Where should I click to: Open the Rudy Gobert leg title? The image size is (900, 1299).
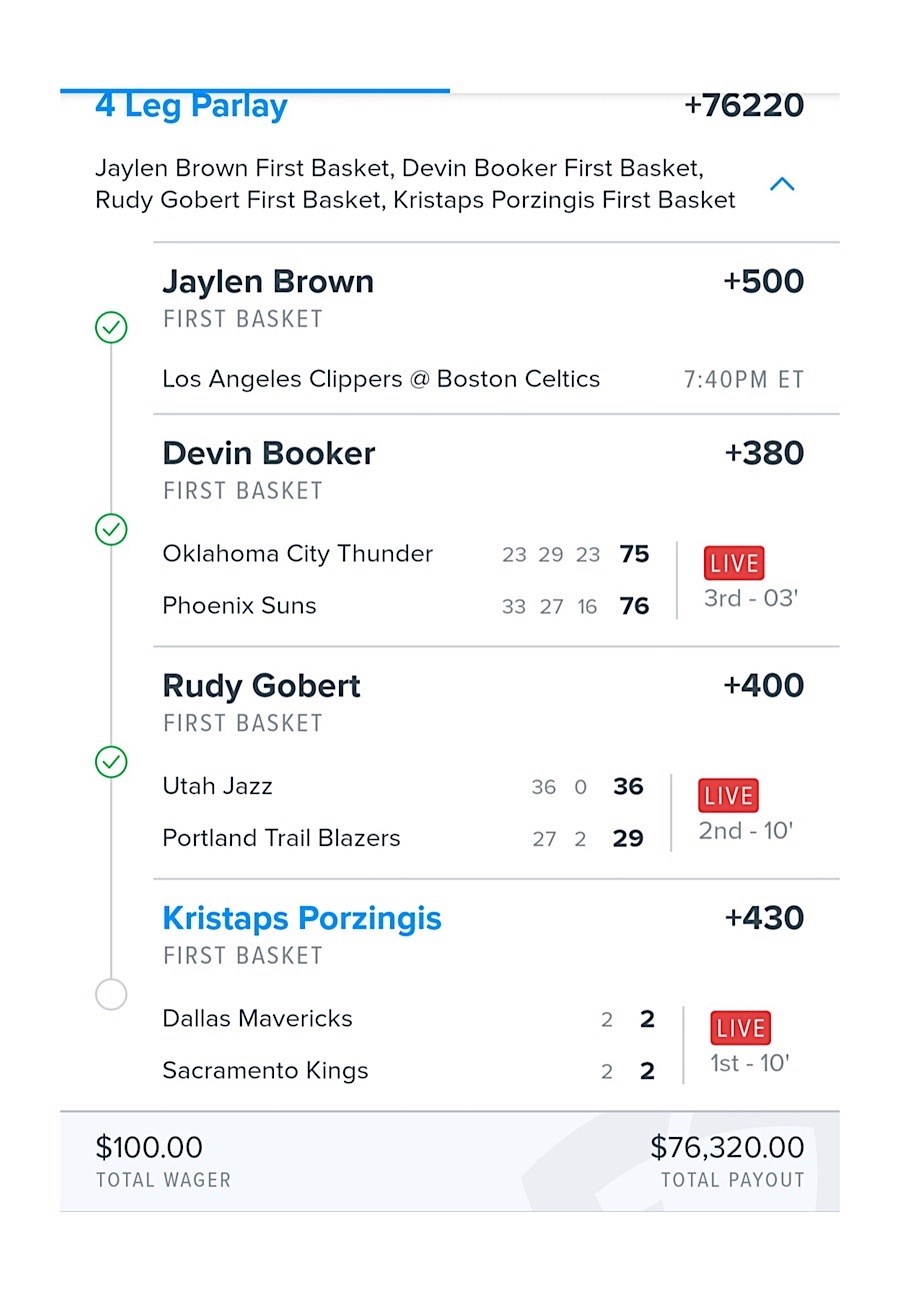pyautogui.click(x=262, y=686)
